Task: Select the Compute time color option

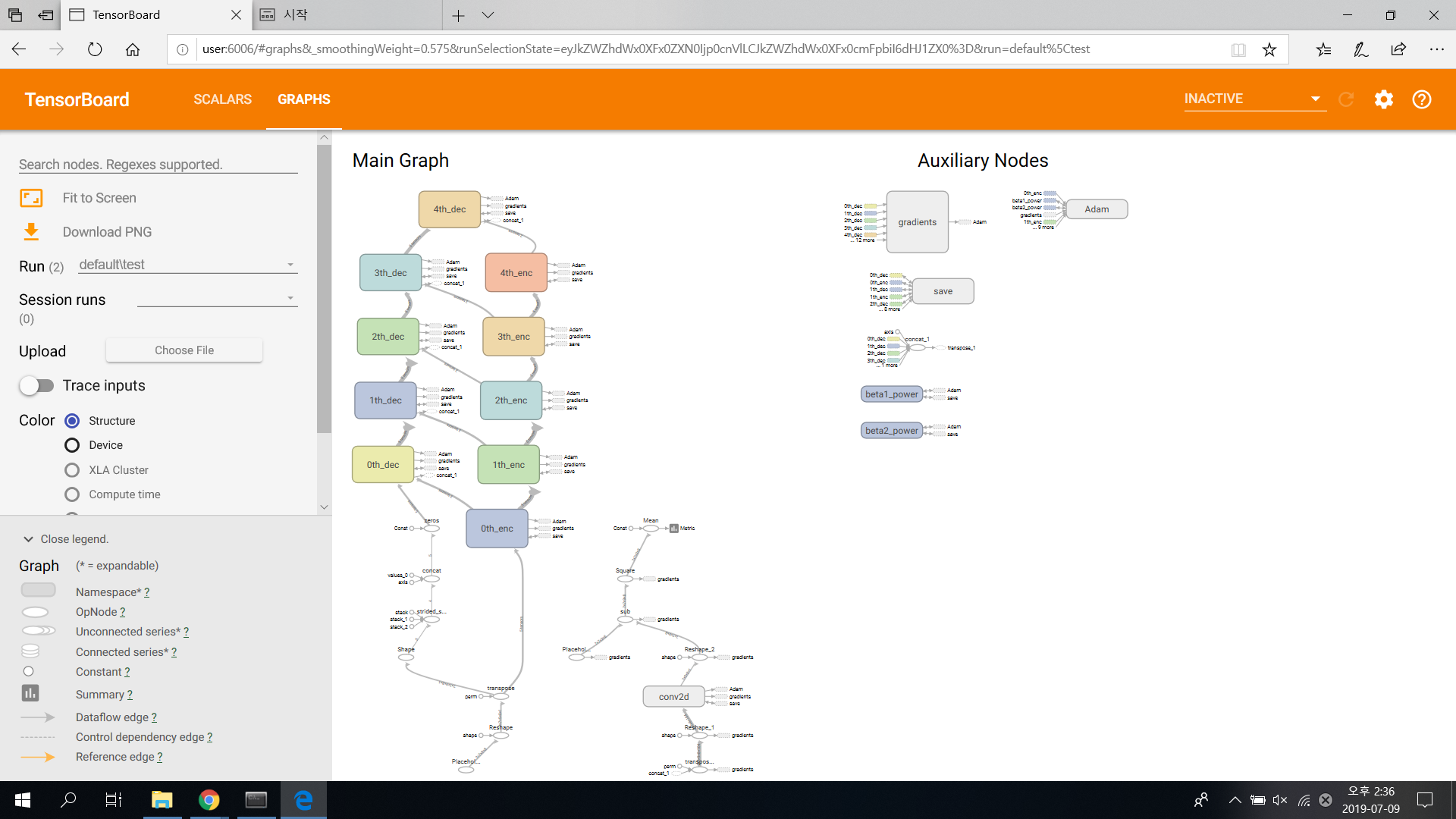Action: [x=72, y=494]
